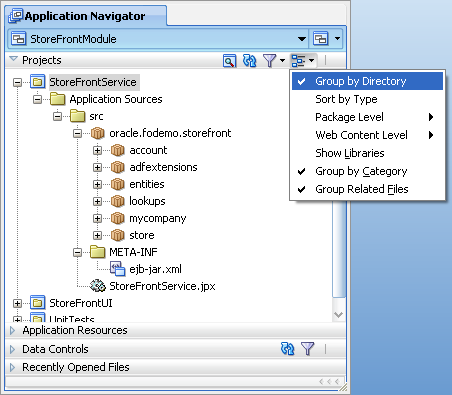Open the Web Content Level submenu
This screenshot has width=452, height=395.
click(367, 135)
